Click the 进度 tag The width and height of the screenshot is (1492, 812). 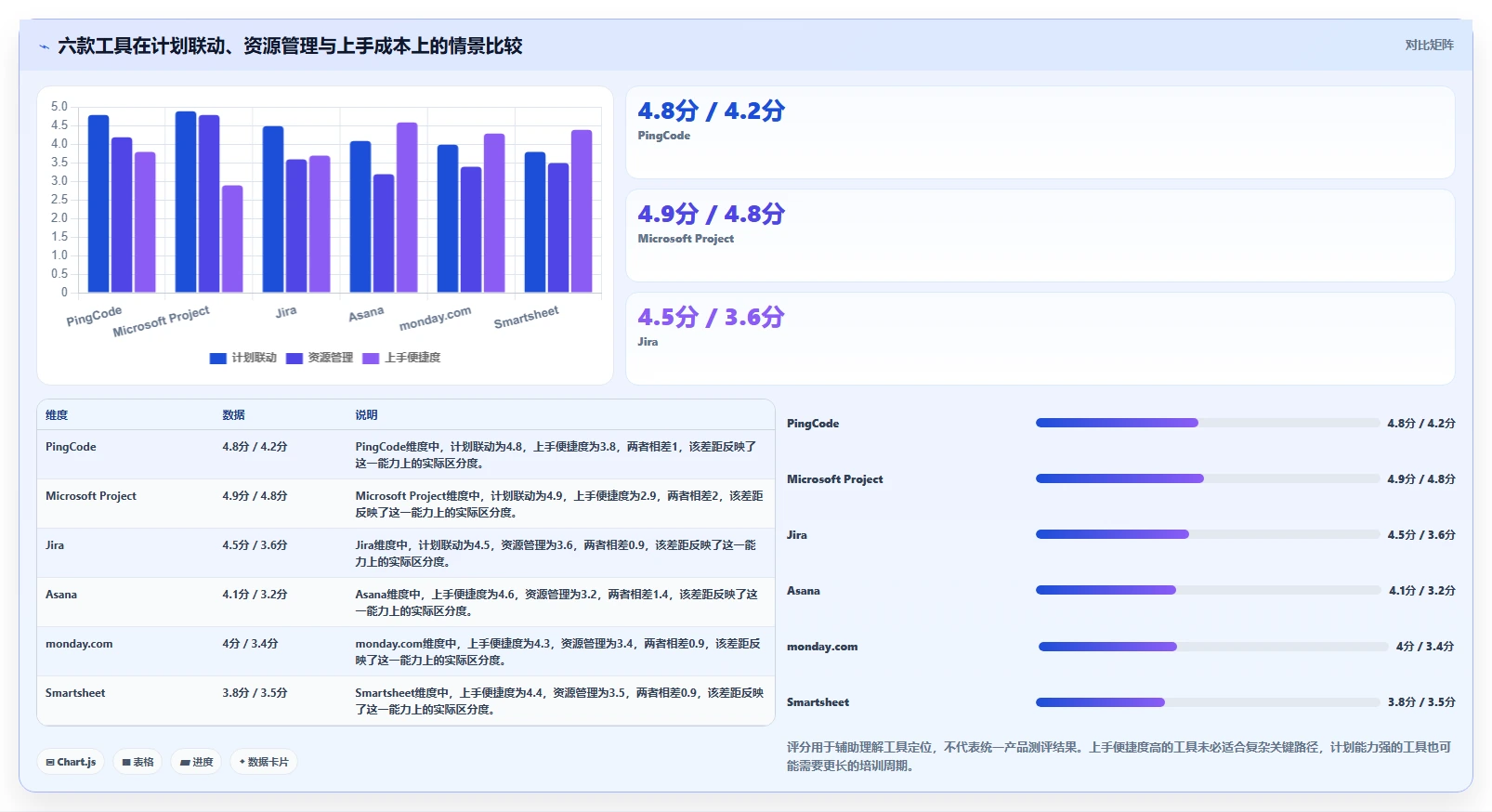[x=196, y=762]
